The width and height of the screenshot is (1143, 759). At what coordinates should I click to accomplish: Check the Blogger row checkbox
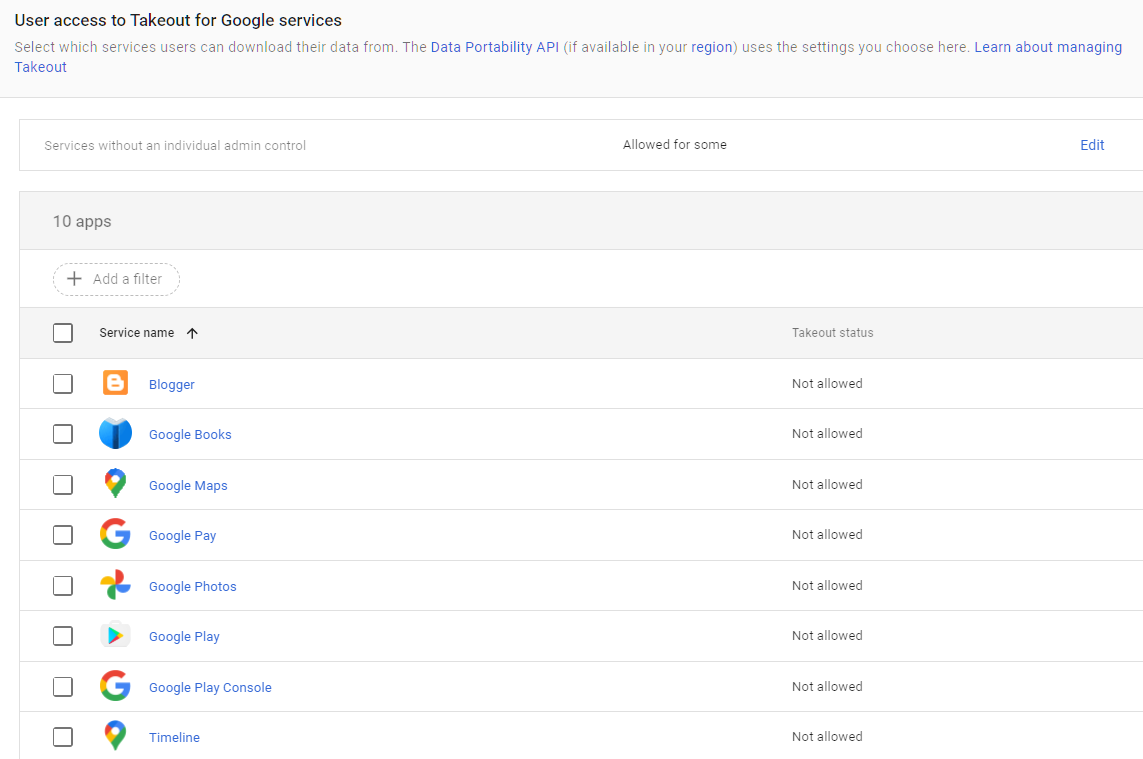(62, 383)
